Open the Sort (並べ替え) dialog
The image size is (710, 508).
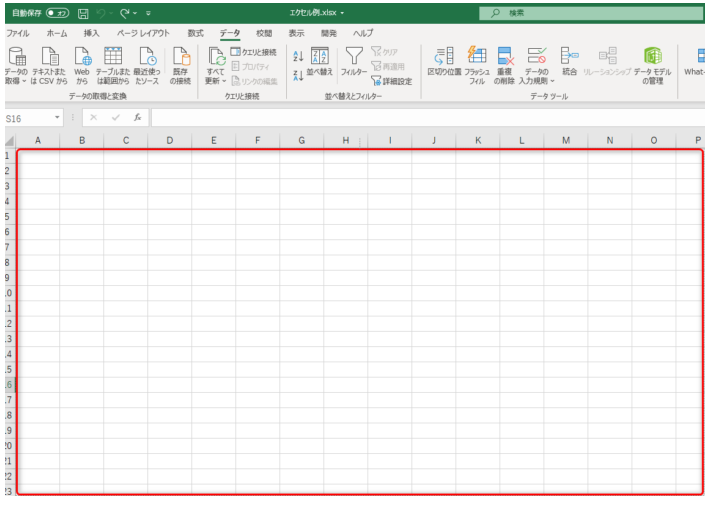tap(319, 63)
